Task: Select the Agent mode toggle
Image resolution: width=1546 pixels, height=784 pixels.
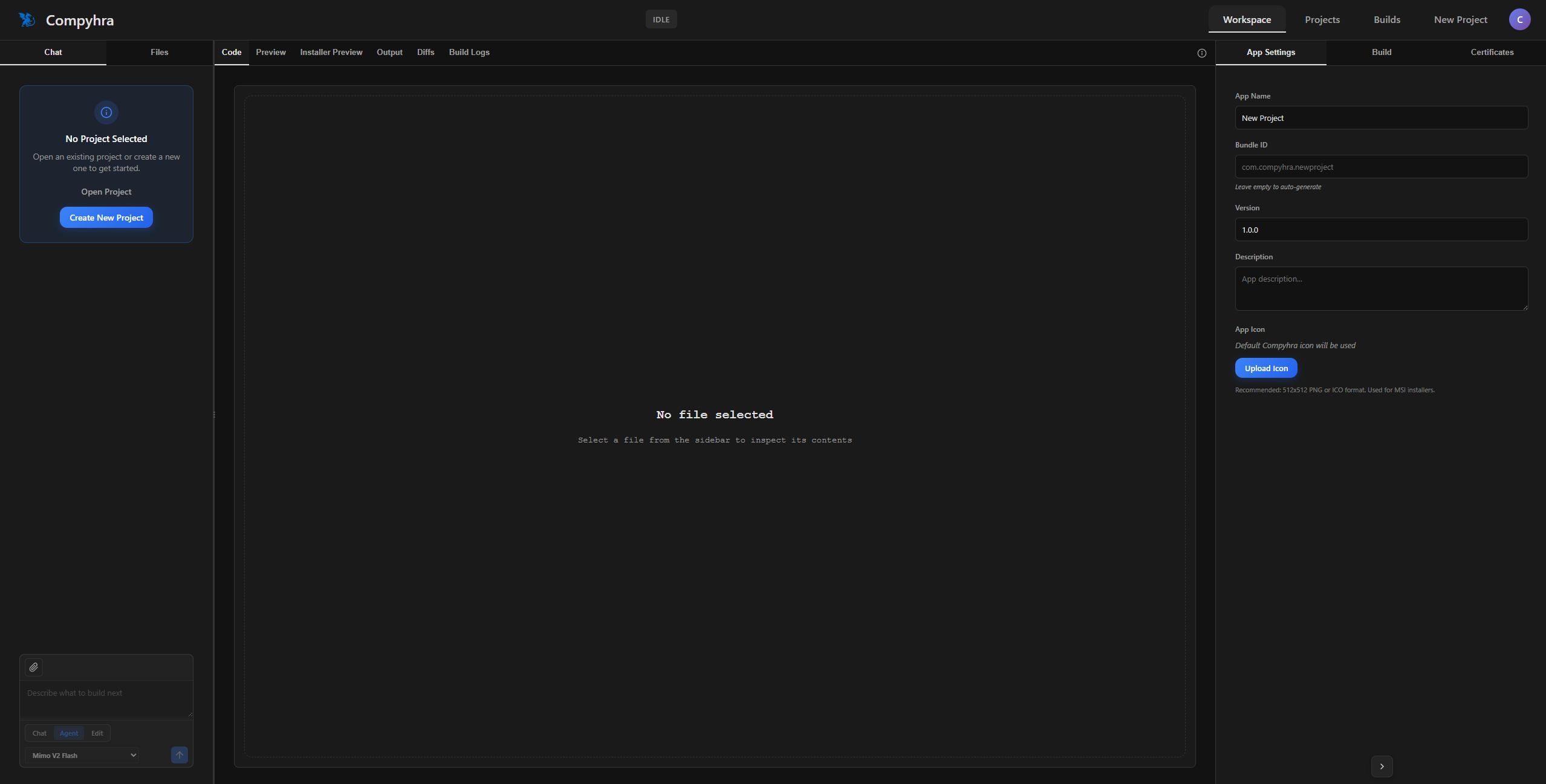Action: (x=69, y=733)
